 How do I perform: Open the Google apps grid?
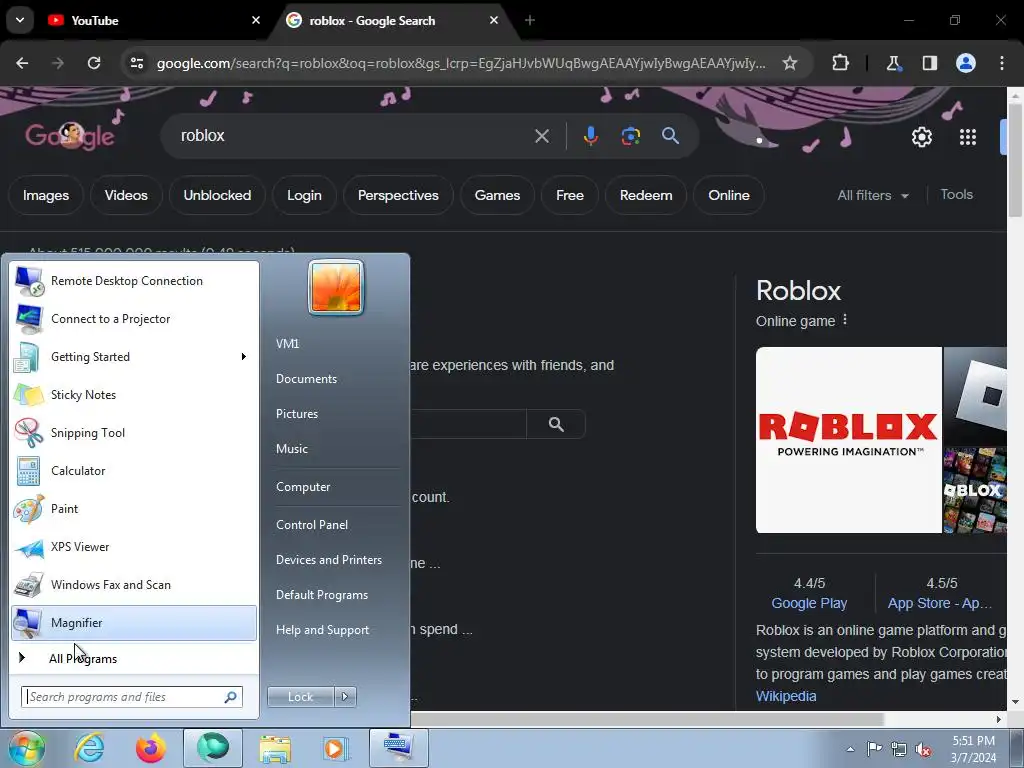point(968,137)
